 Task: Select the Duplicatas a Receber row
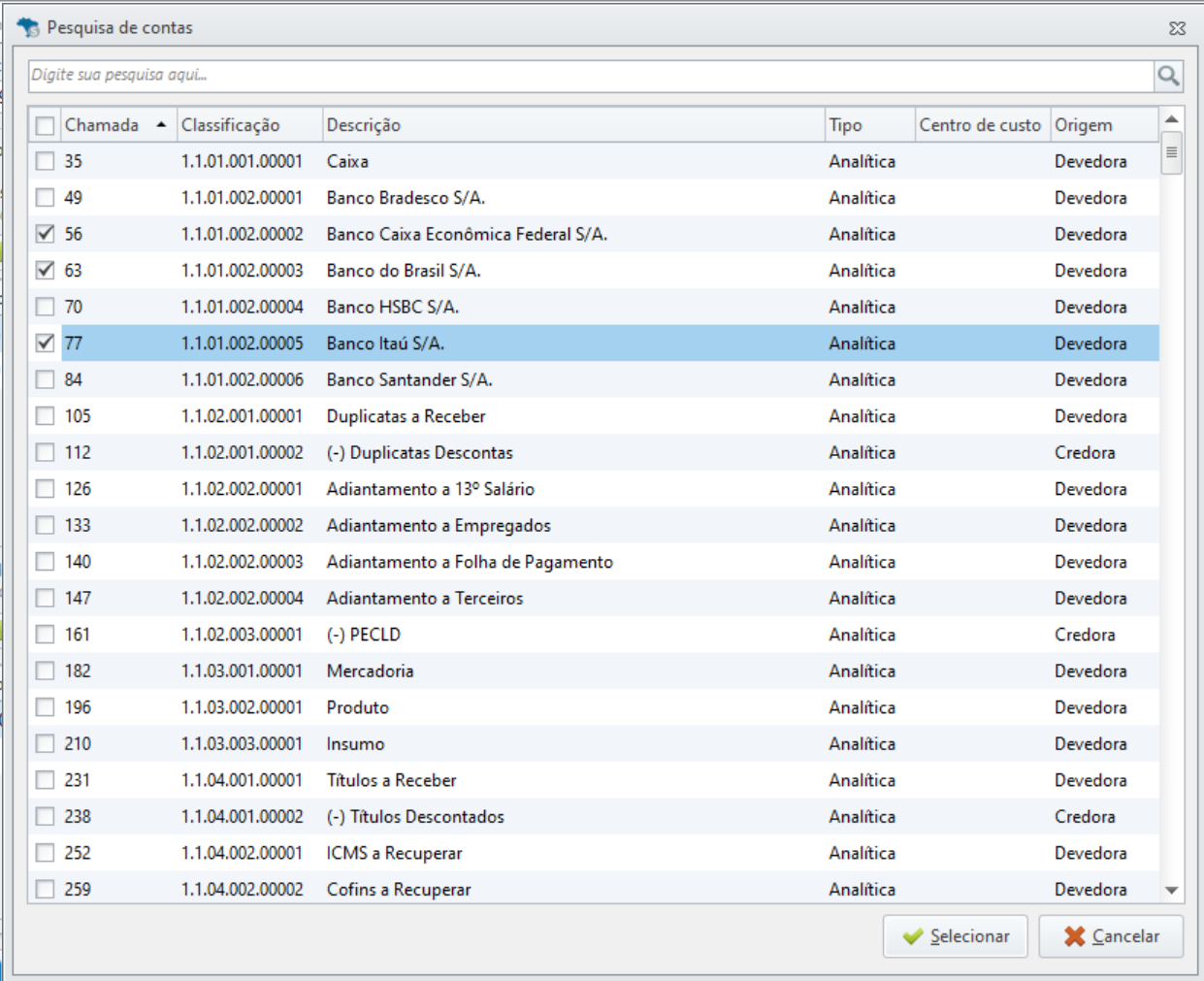point(406,416)
